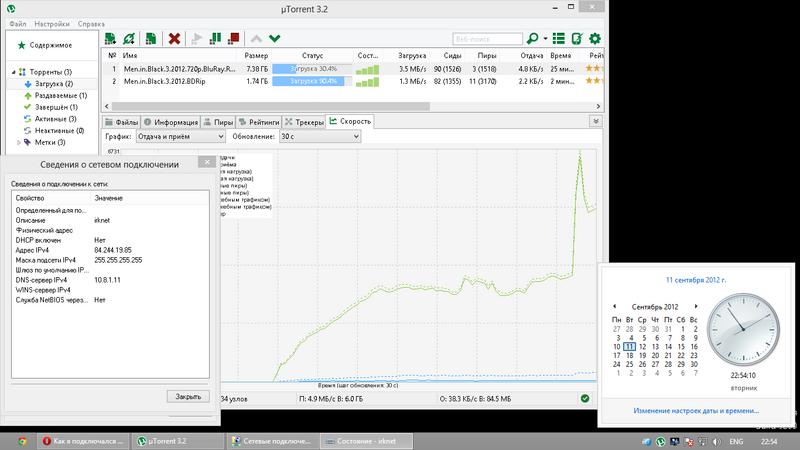Select Содержимое in the sidebar
This screenshot has height=450, width=800.
(51, 45)
